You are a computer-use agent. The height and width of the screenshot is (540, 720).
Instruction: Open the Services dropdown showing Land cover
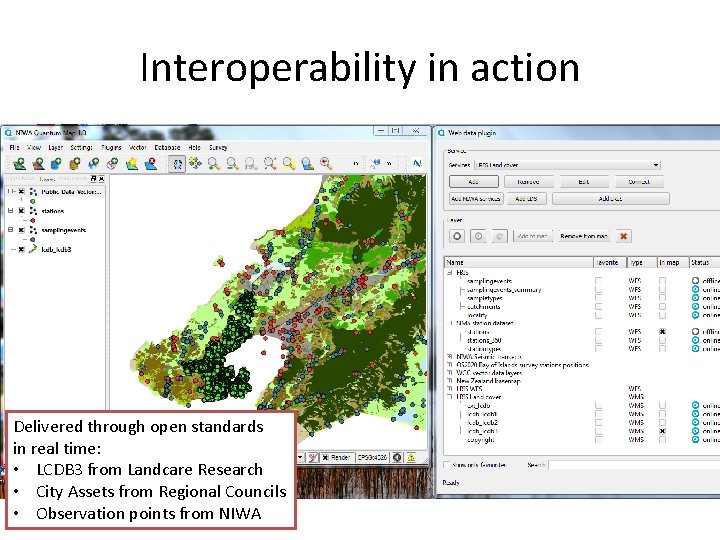pyautogui.click(x=568, y=165)
